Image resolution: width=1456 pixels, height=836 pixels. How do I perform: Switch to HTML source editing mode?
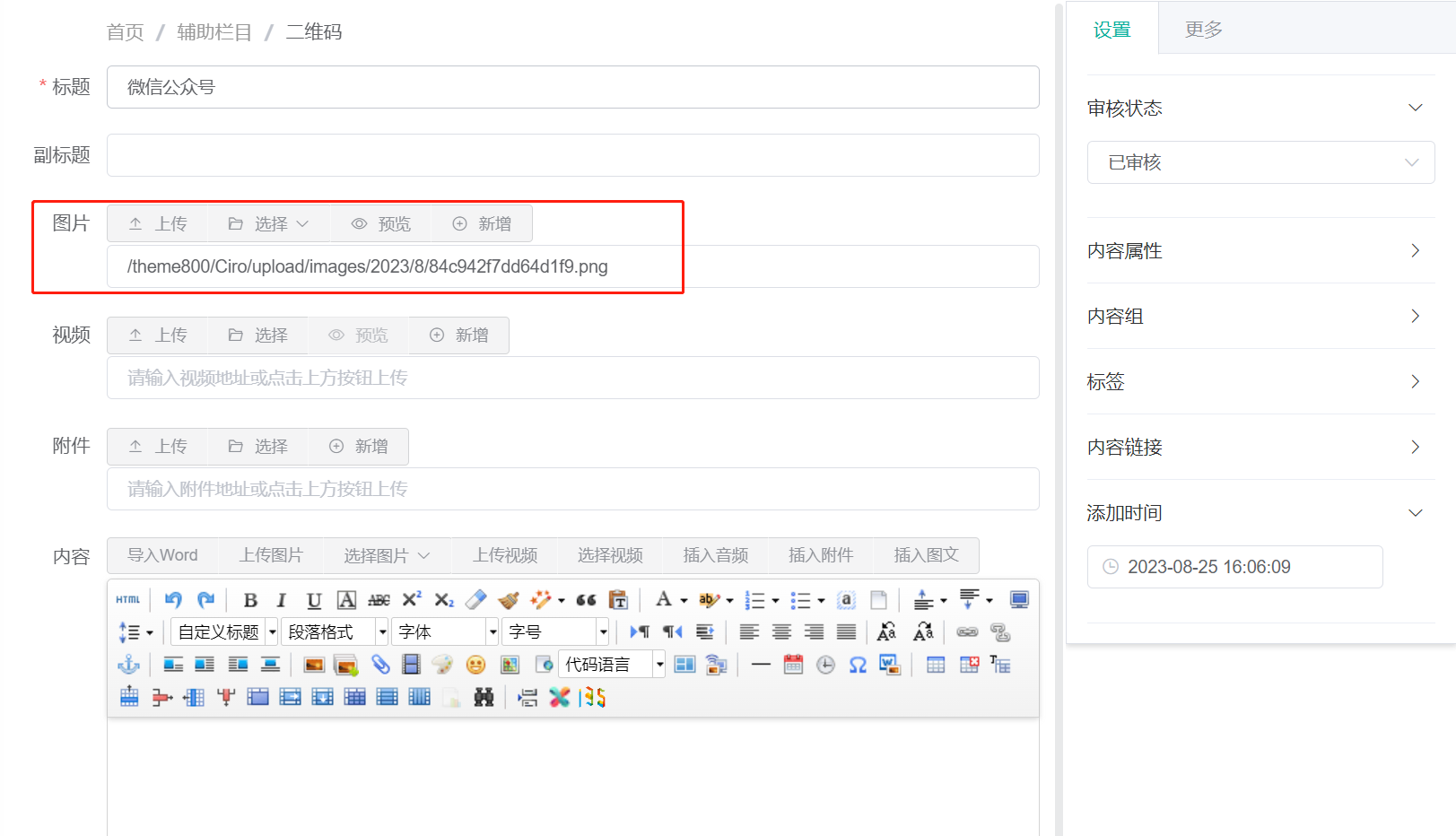(x=127, y=599)
